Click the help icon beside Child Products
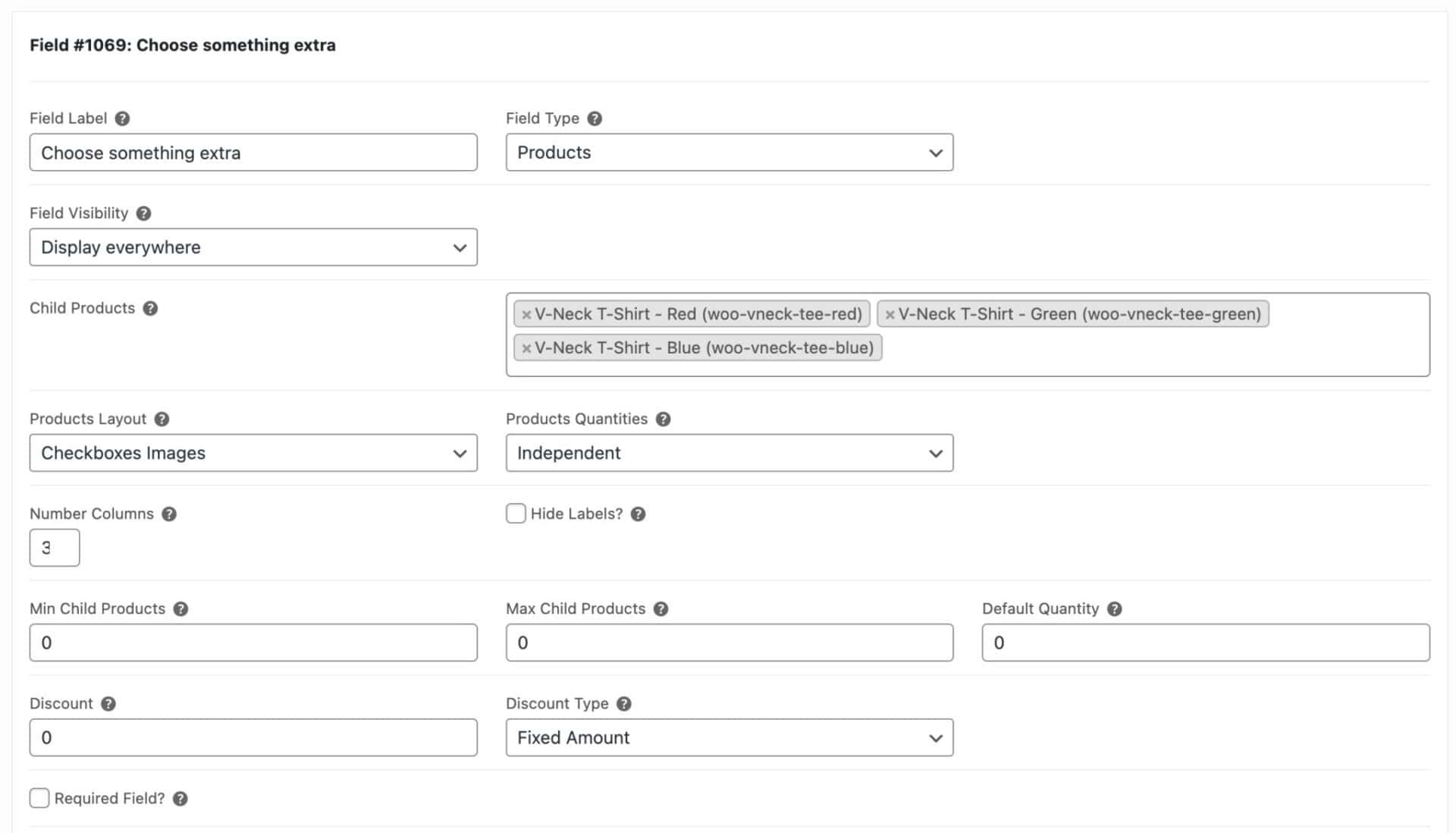1456x833 pixels. [x=150, y=308]
